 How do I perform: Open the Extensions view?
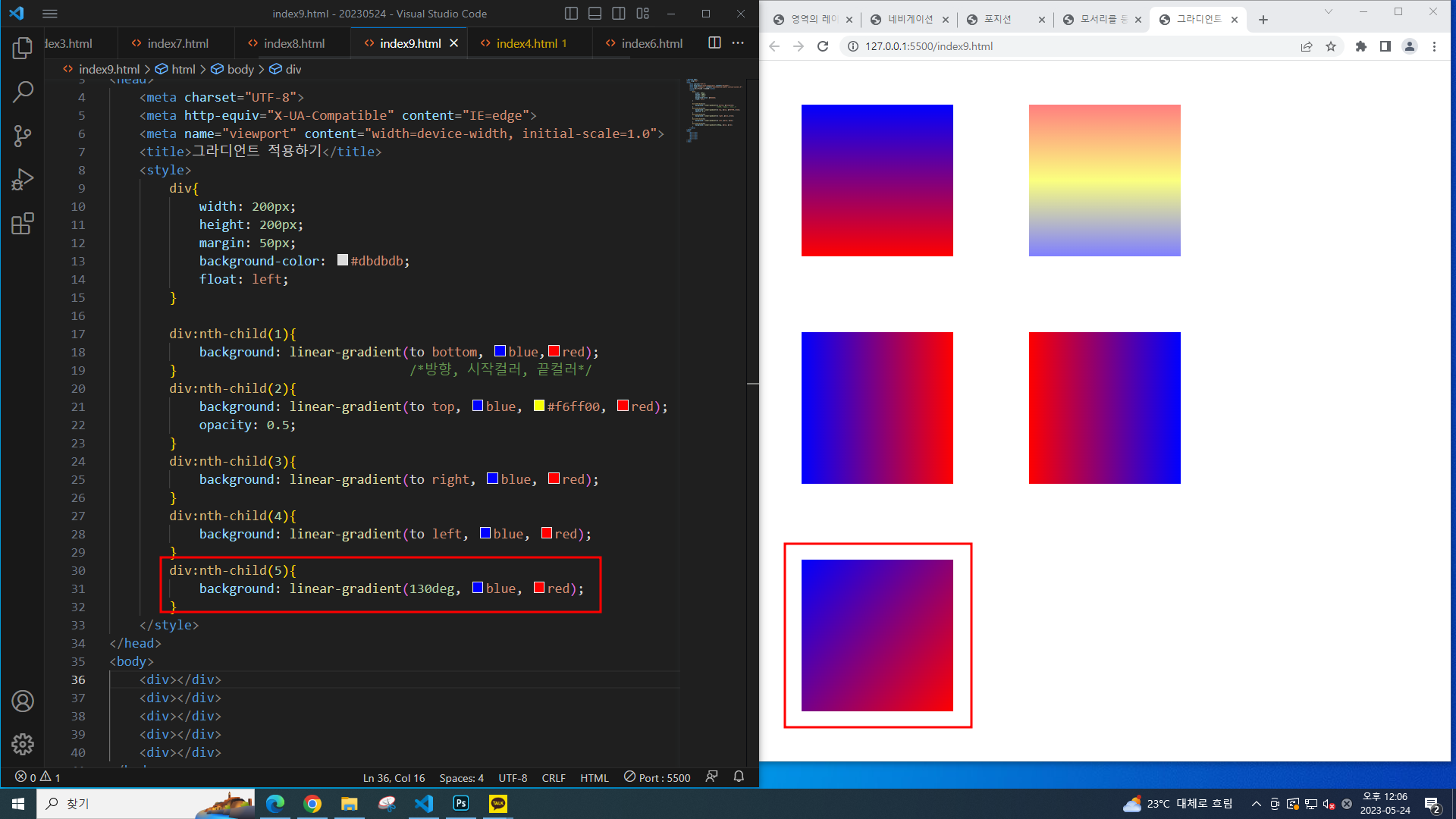point(23,224)
